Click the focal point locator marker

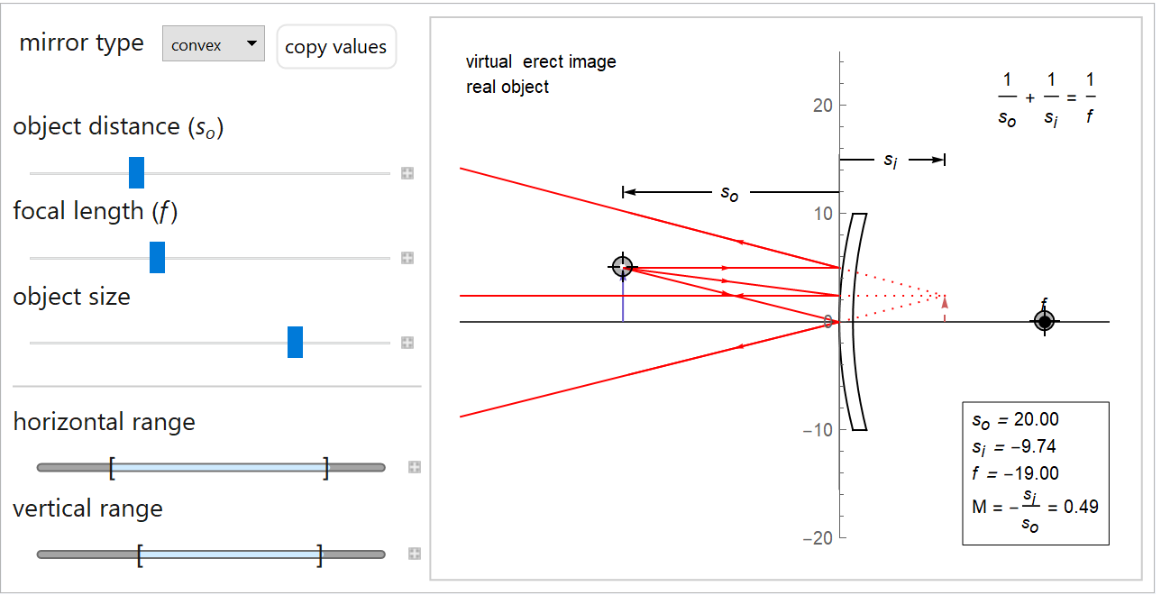click(1044, 321)
